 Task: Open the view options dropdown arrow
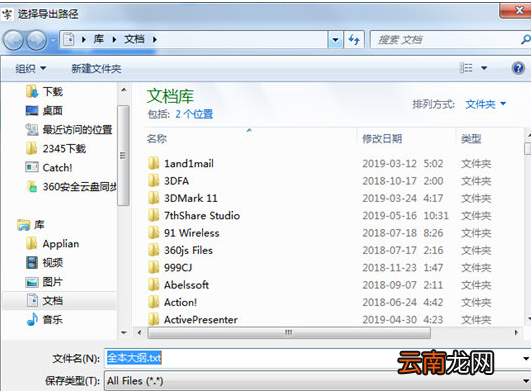(484, 68)
